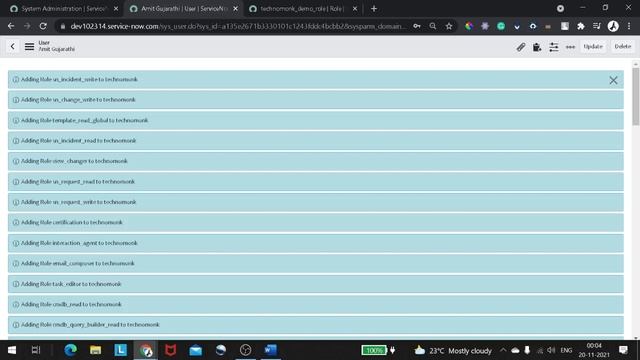Open more options ellipsis in form header

(570, 47)
